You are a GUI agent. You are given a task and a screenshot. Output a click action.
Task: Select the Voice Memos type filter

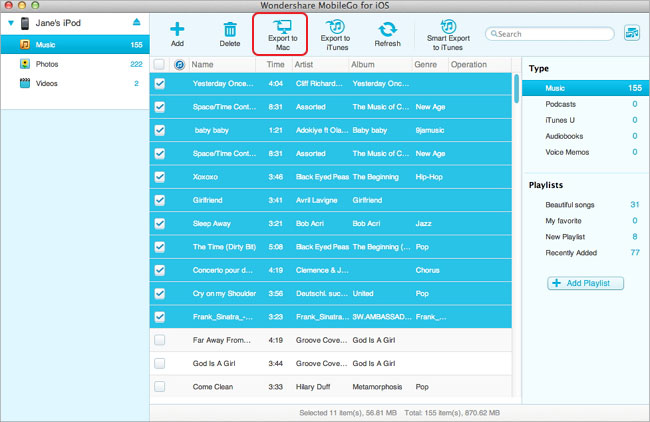click(x=585, y=152)
